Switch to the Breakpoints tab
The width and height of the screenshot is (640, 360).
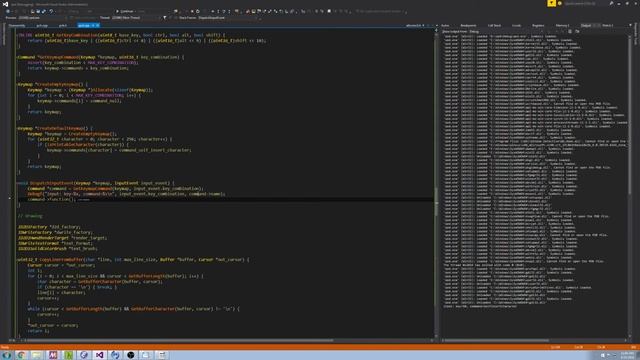(x=468, y=25)
